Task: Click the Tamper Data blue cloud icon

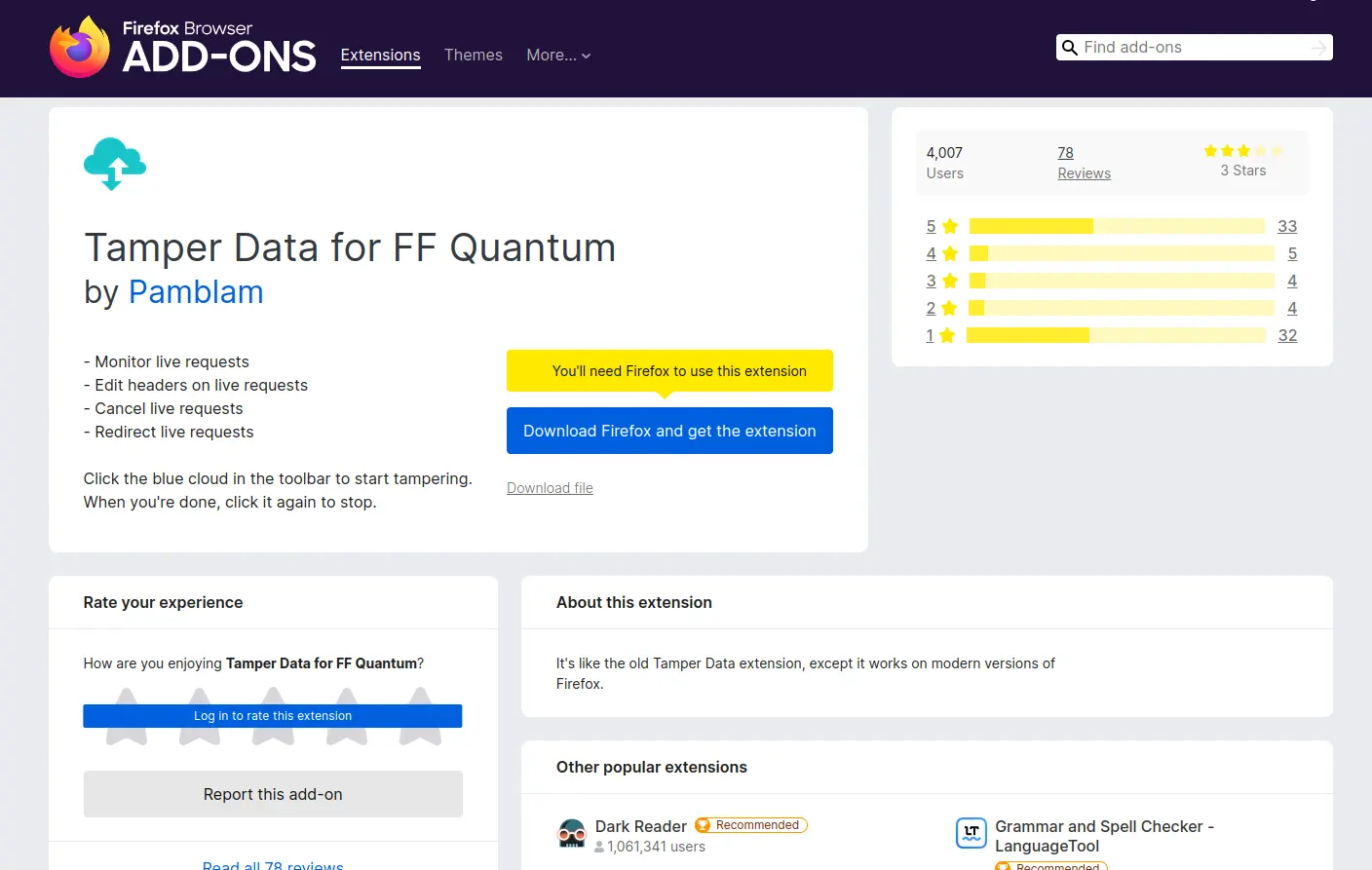Action: click(x=115, y=164)
